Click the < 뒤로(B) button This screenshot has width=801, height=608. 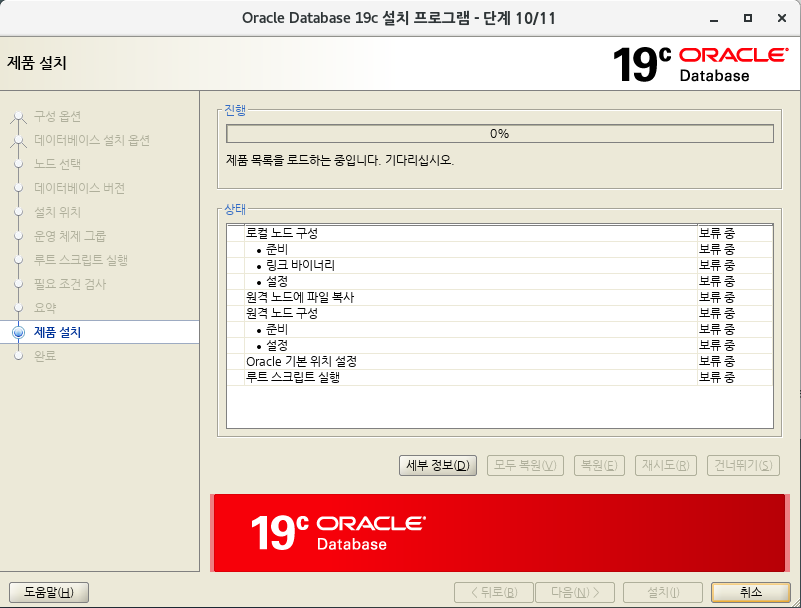click(494, 592)
